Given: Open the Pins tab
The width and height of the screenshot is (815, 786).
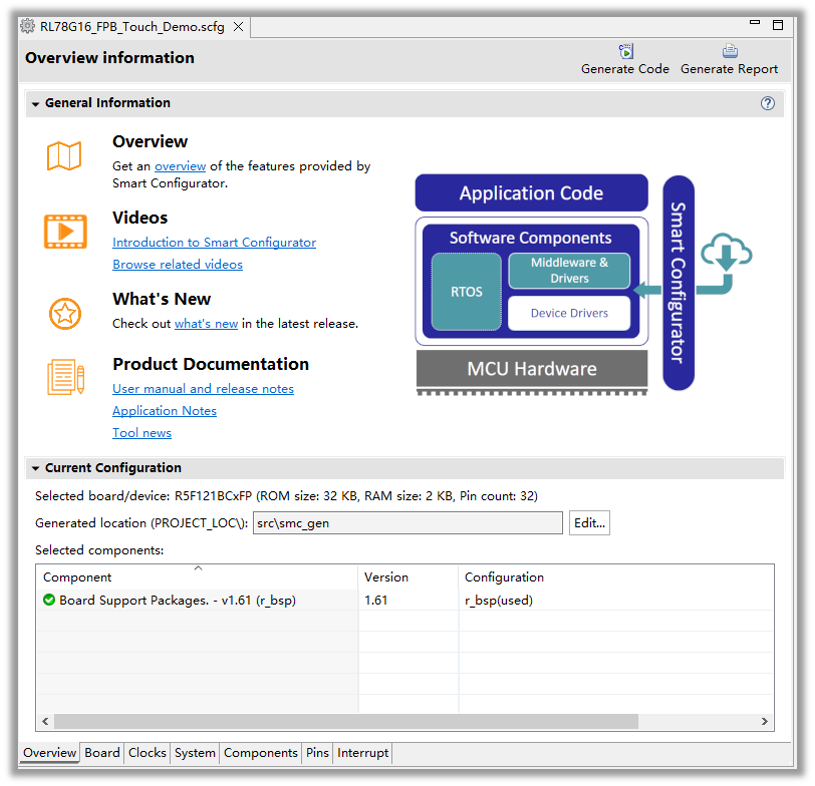Looking at the screenshot, I should pos(317,753).
